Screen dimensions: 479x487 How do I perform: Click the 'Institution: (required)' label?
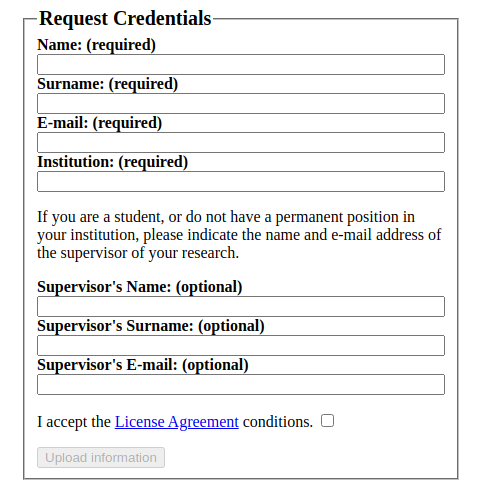point(112,162)
